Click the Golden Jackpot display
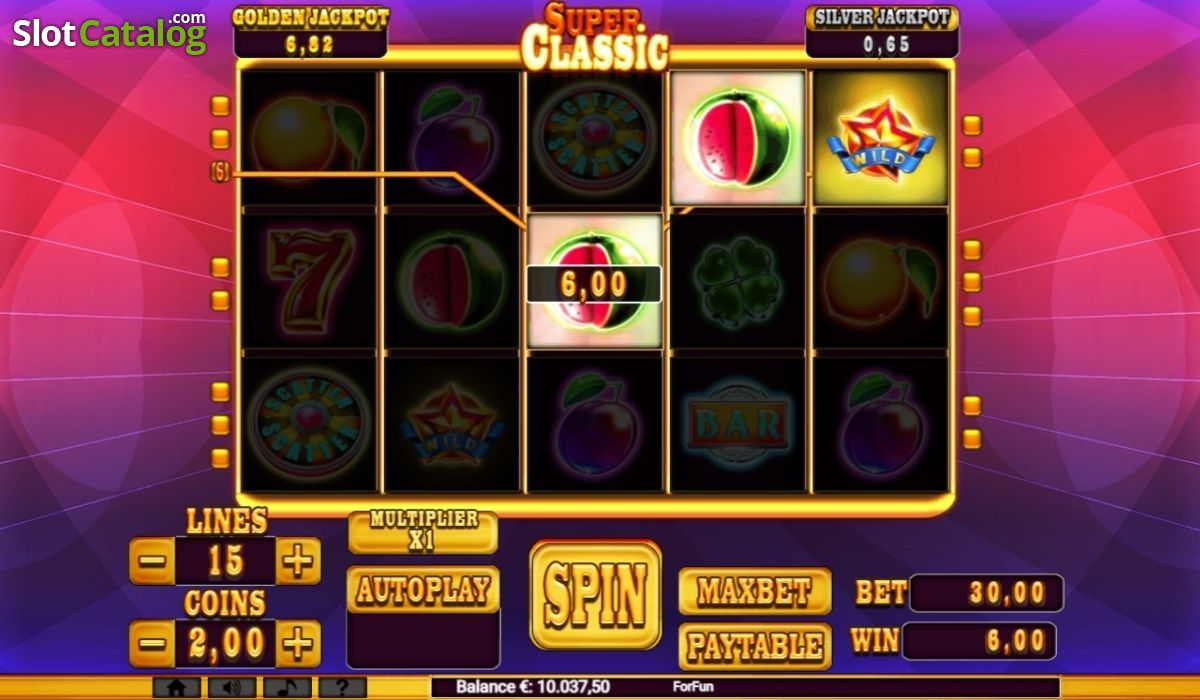 click(x=311, y=32)
